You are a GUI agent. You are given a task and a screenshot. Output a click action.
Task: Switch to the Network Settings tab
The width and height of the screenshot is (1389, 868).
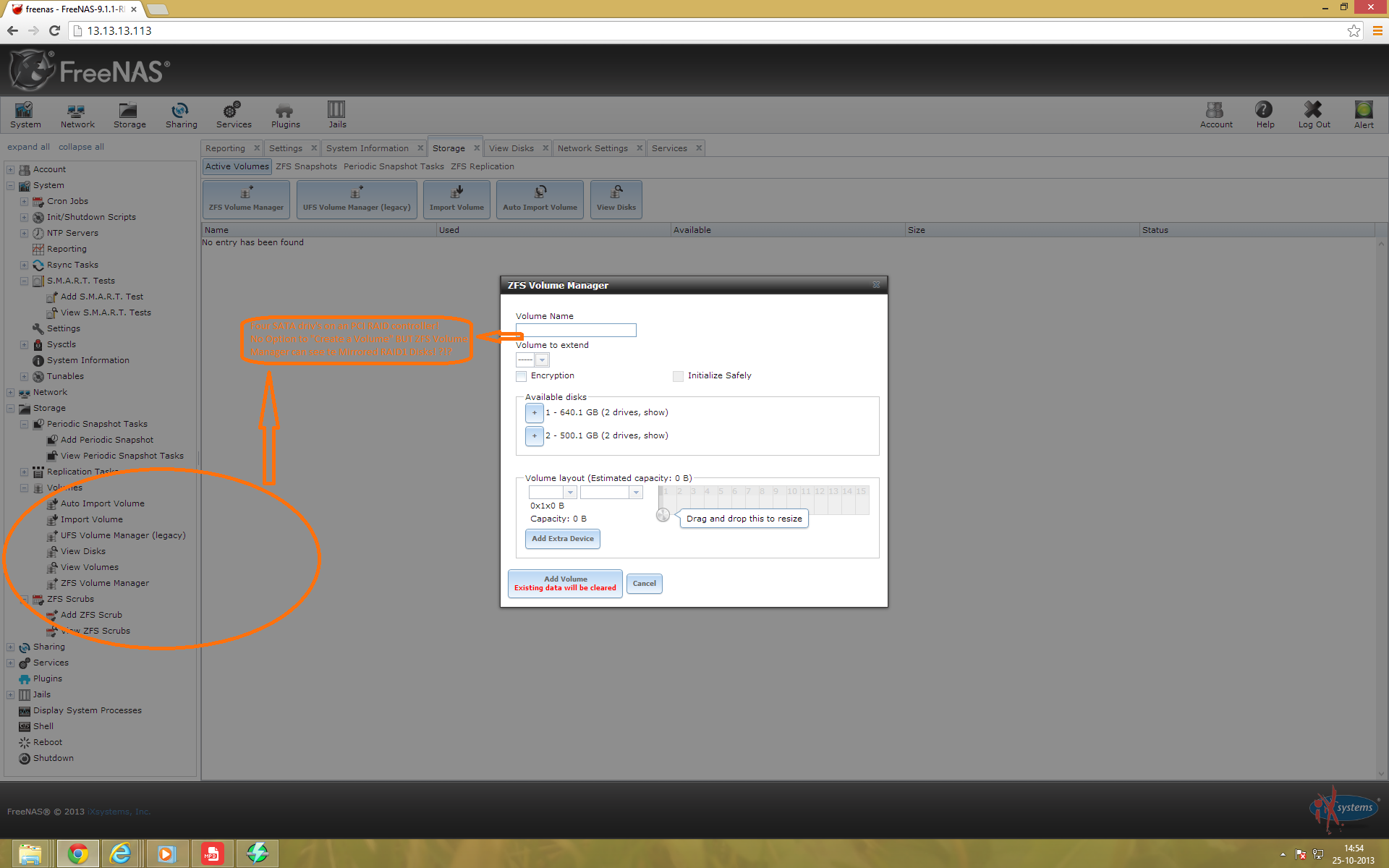pyautogui.click(x=592, y=148)
